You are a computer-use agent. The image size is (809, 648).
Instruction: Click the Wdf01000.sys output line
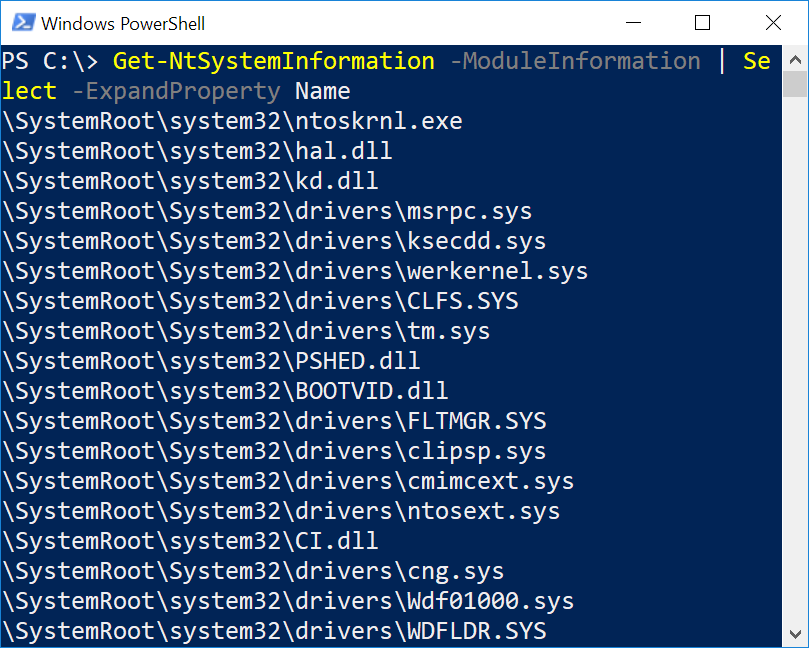pos(288,601)
